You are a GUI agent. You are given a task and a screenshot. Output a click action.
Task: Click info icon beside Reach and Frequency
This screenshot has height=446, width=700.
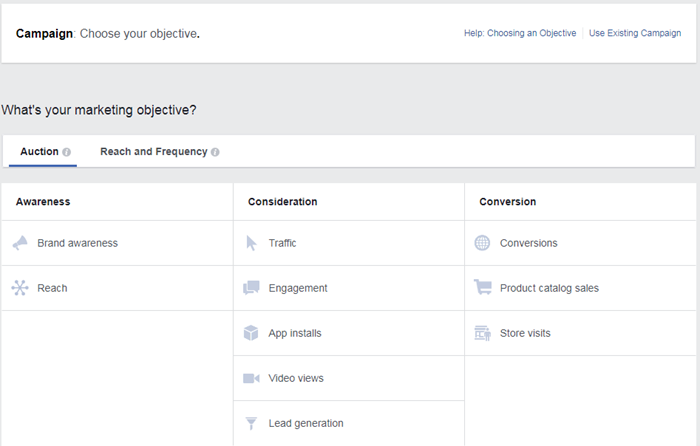pyautogui.click(x=215, y=152)
